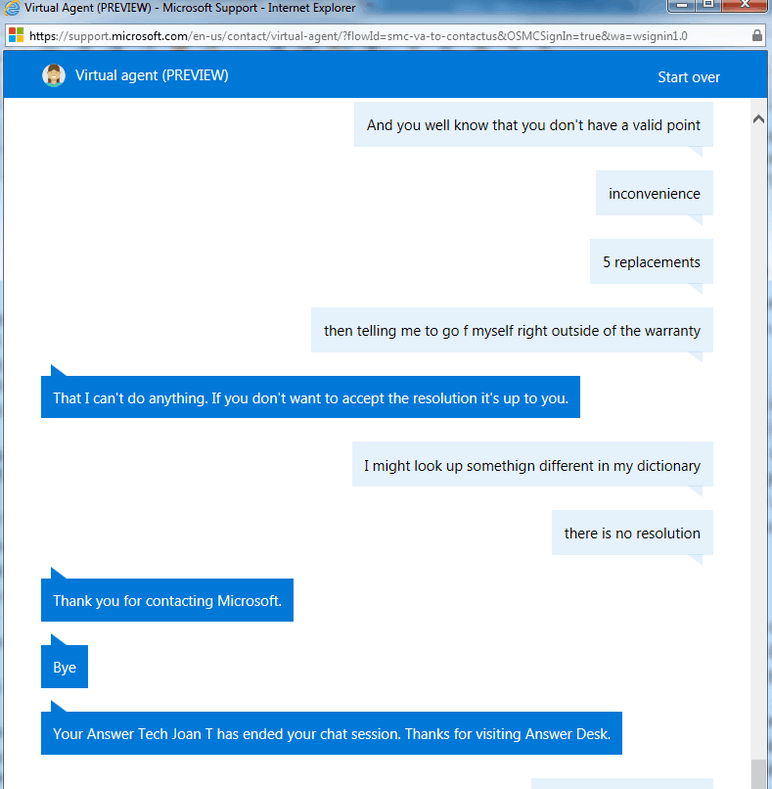Click the Internet Explorer icon in title bar
Image resolution: width=772 pixels, height=789 pixels.
coord(13,8)
